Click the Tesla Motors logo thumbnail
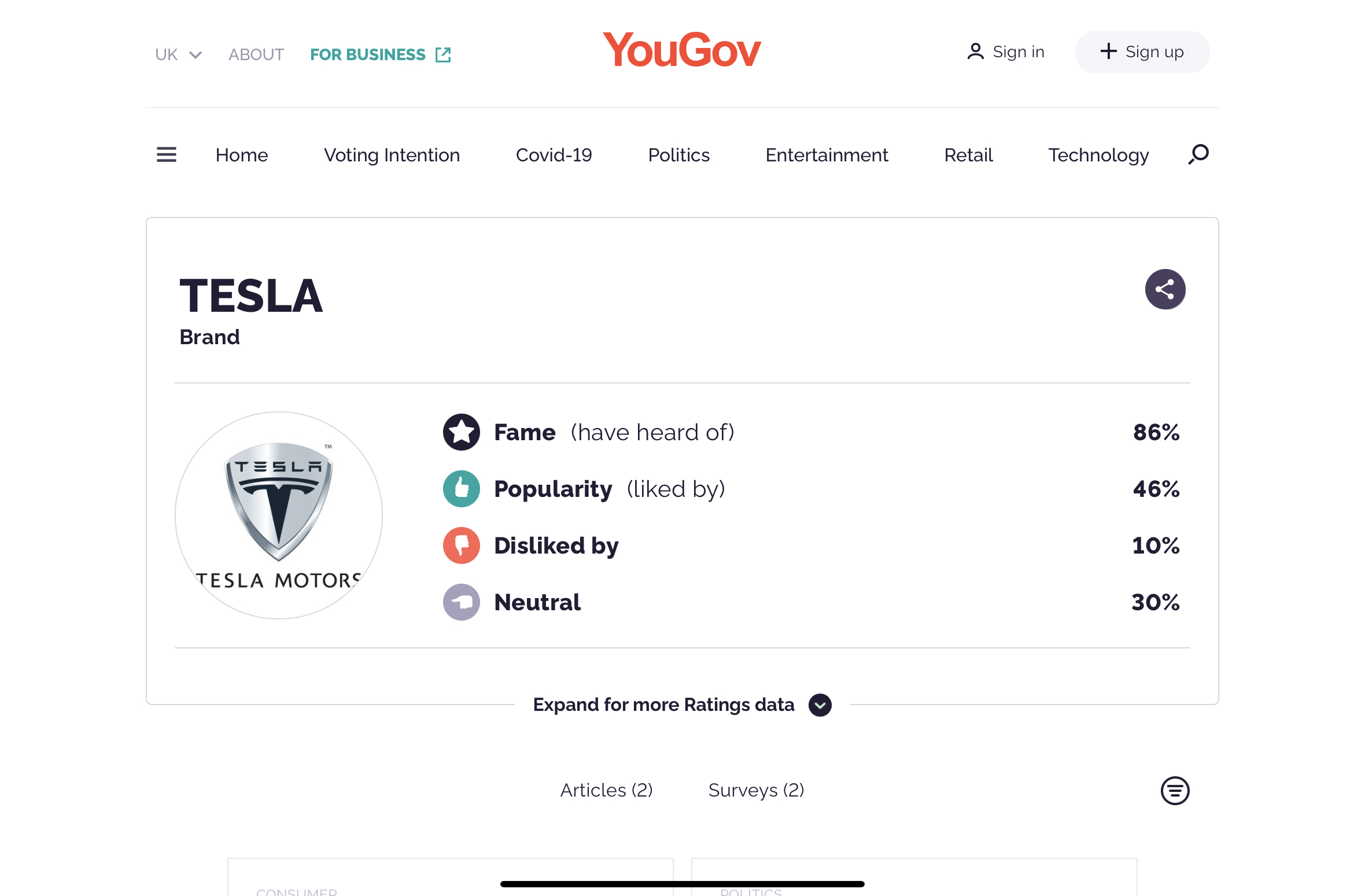The width and height of the screenshot is (1365, 896). (278, 515)
